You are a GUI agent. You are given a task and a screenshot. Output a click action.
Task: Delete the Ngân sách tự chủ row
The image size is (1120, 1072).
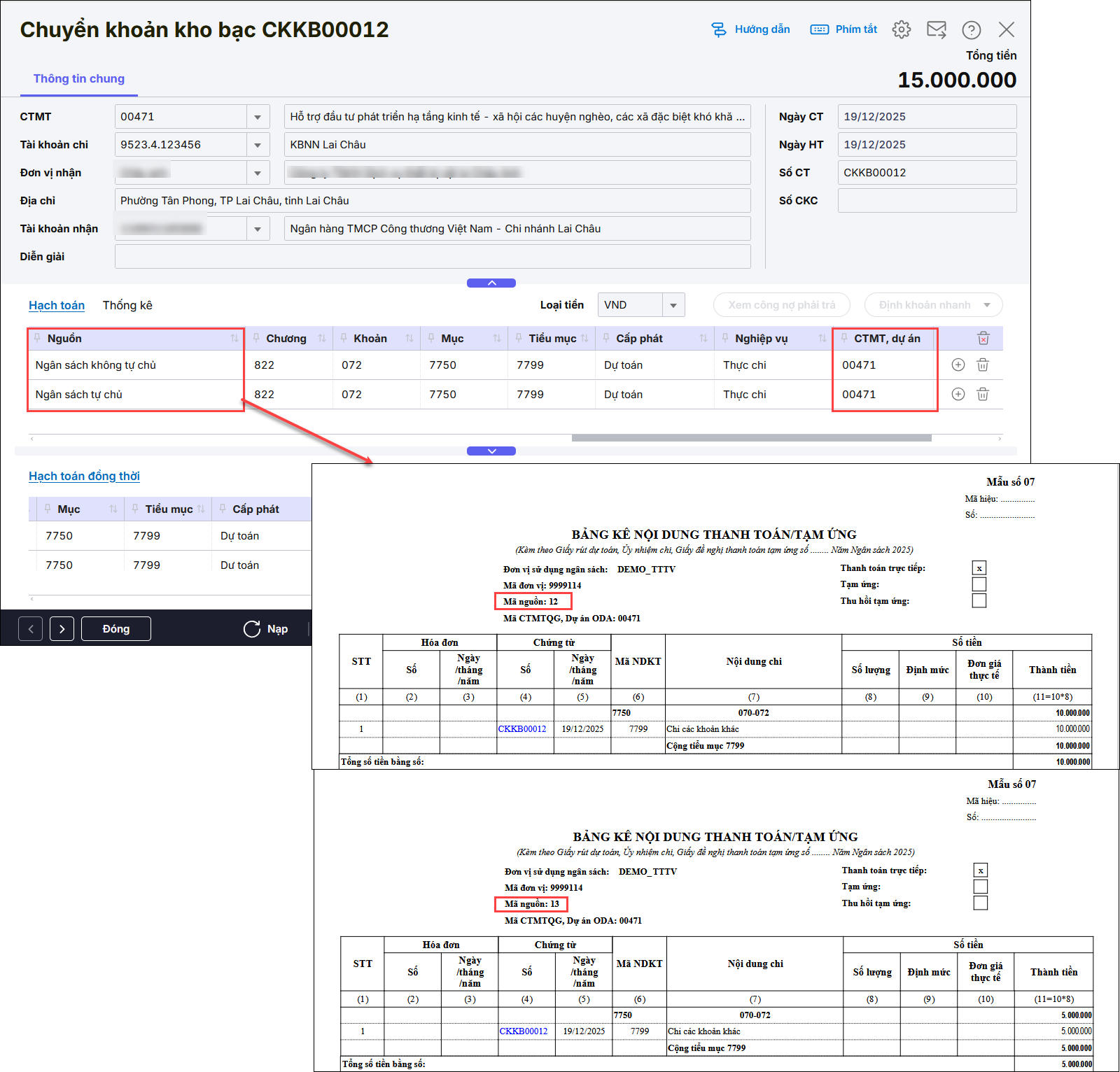coord(983,394)
